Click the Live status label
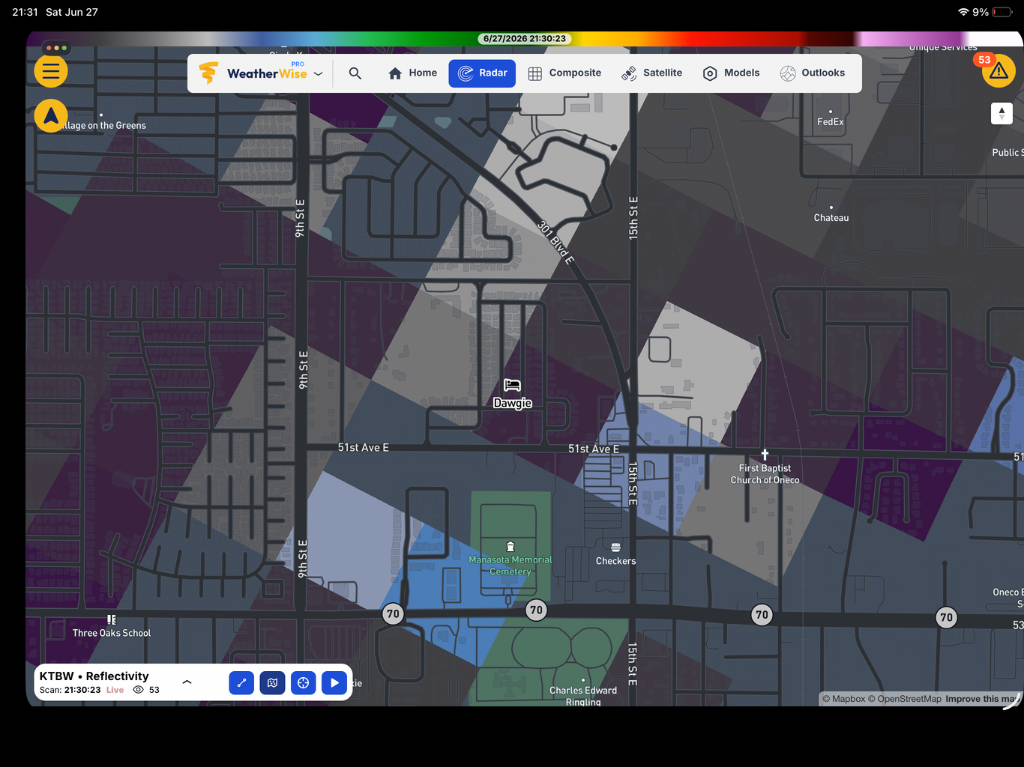 coord(115,690)
